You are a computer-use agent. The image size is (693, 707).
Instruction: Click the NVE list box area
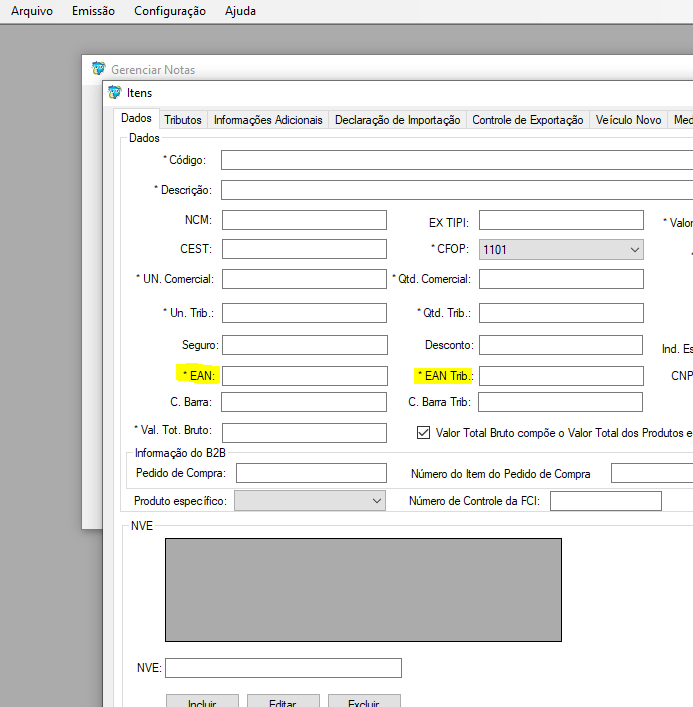363,589
